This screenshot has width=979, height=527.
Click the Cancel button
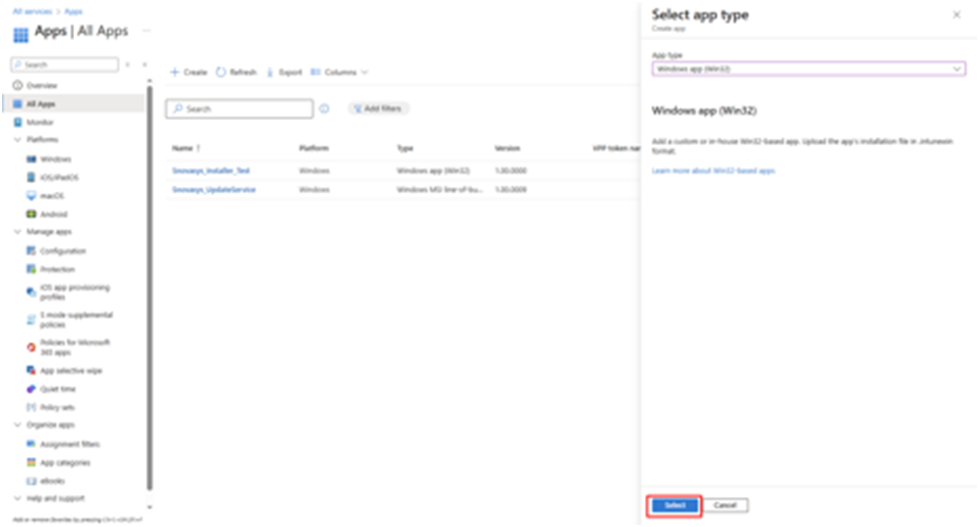point(725,505)
